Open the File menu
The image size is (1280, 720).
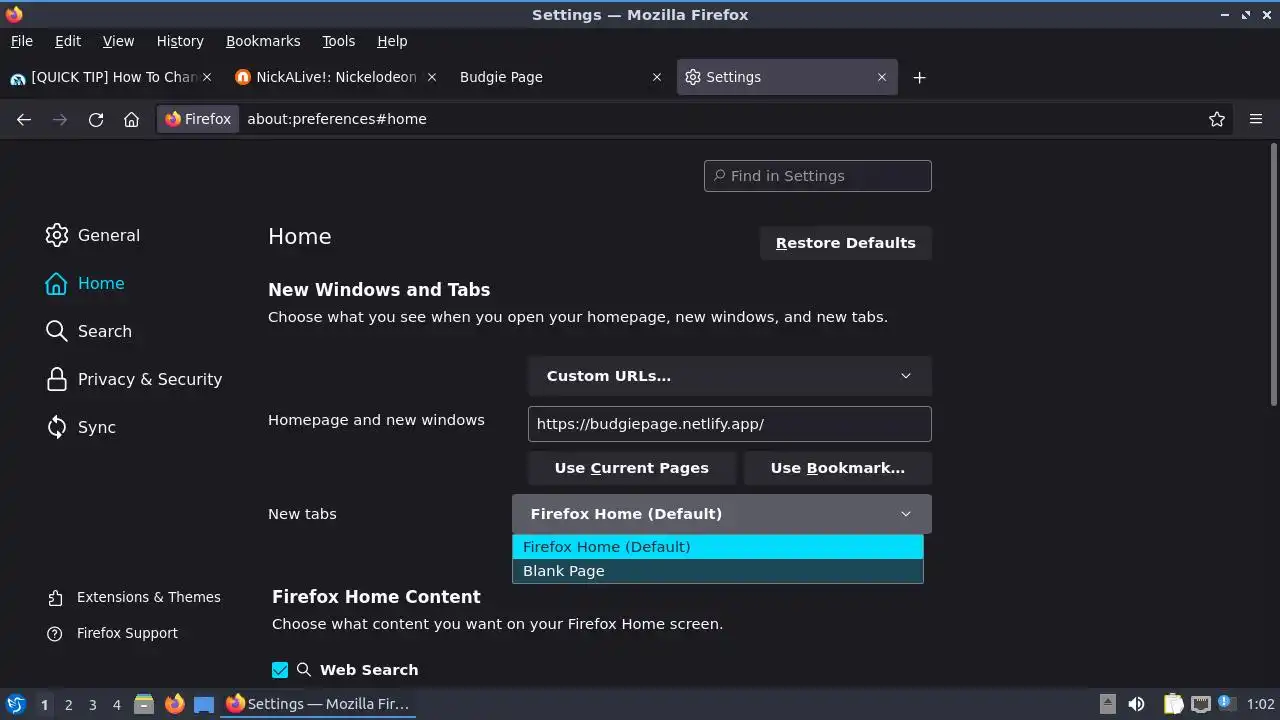pyautogui.click(x=22, y=41)
